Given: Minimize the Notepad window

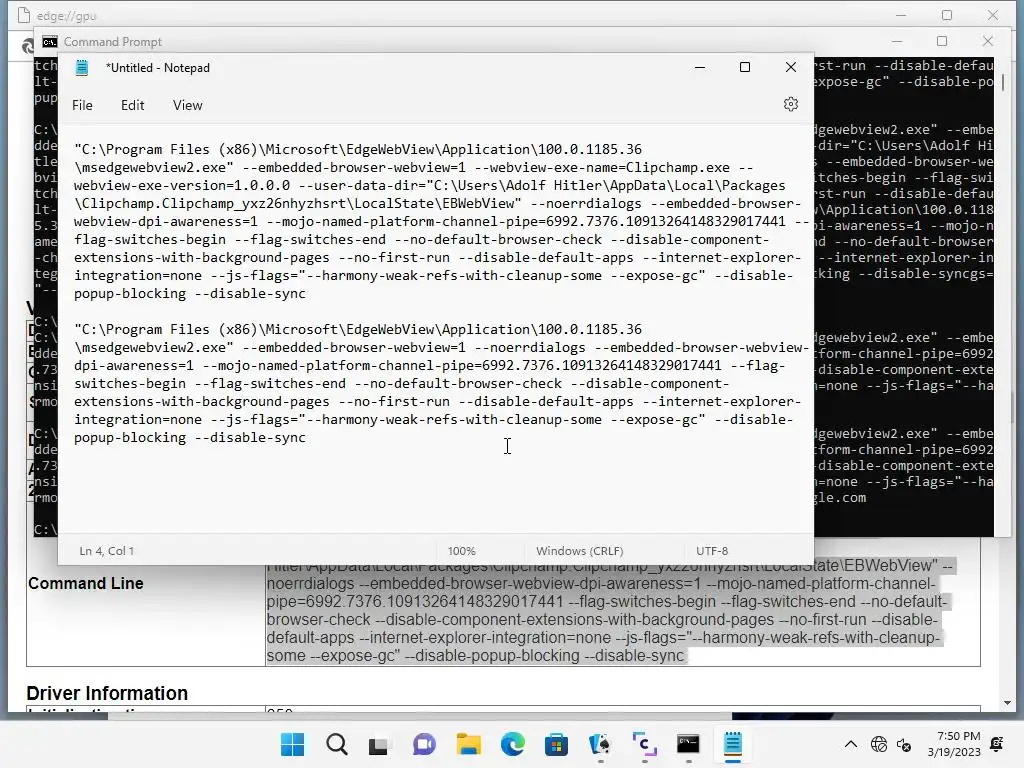Looking at the screenshot, I should pos(699,67).
